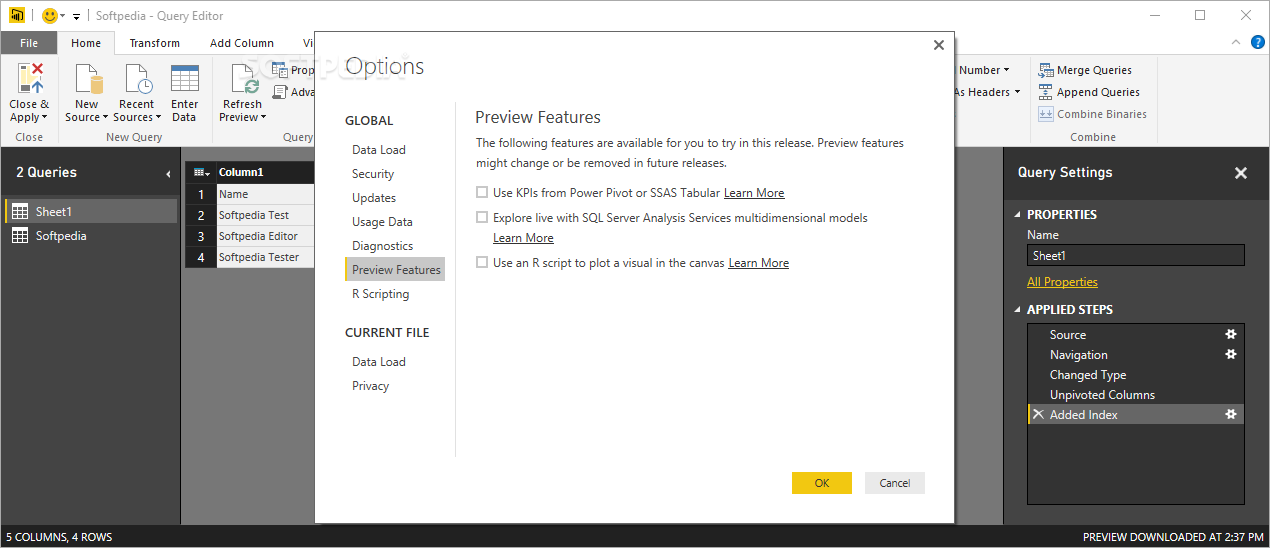Select the Home ribbon tab

coord(86,43)
